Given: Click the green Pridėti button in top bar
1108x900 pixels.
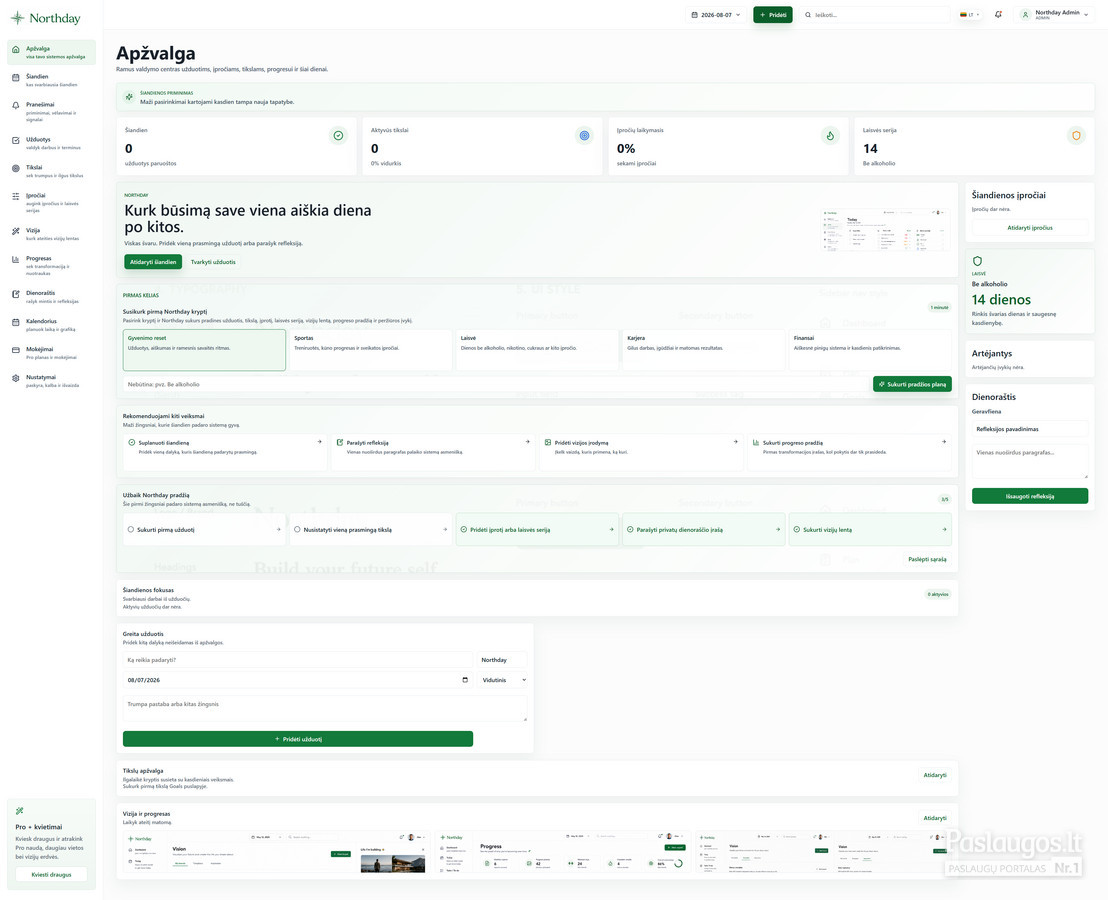Looking at the screenshot, I should point(772,15).
